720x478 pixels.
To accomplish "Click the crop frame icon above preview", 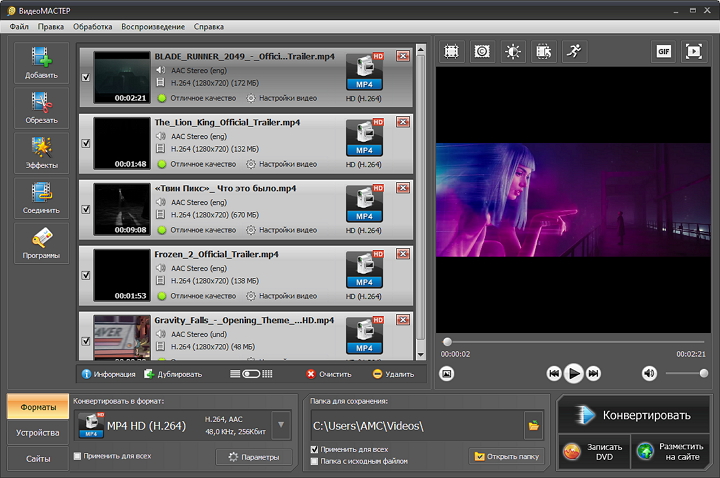I will pyautogui.click(x=451, y=51).
